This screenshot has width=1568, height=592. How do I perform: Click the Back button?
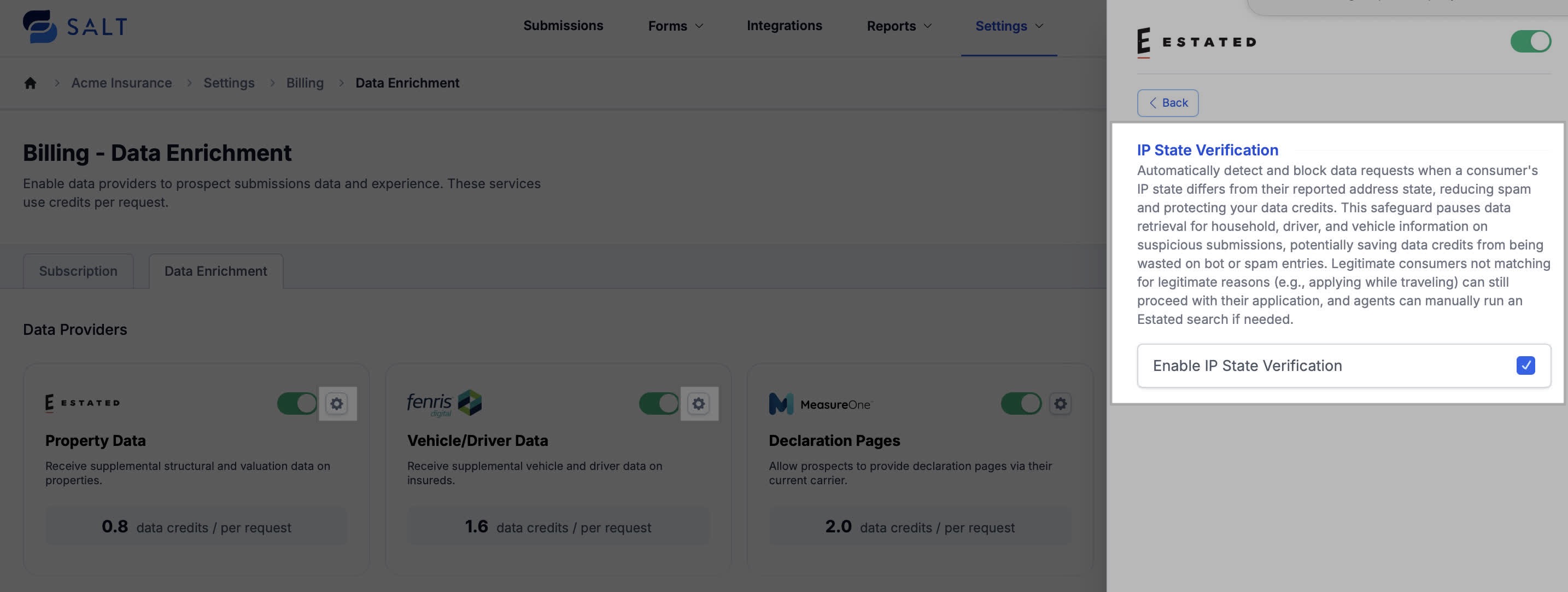coord(1167,103)
